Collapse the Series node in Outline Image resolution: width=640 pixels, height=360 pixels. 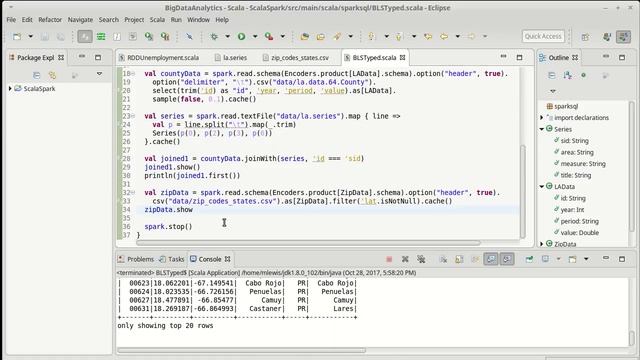click(542, 129)
